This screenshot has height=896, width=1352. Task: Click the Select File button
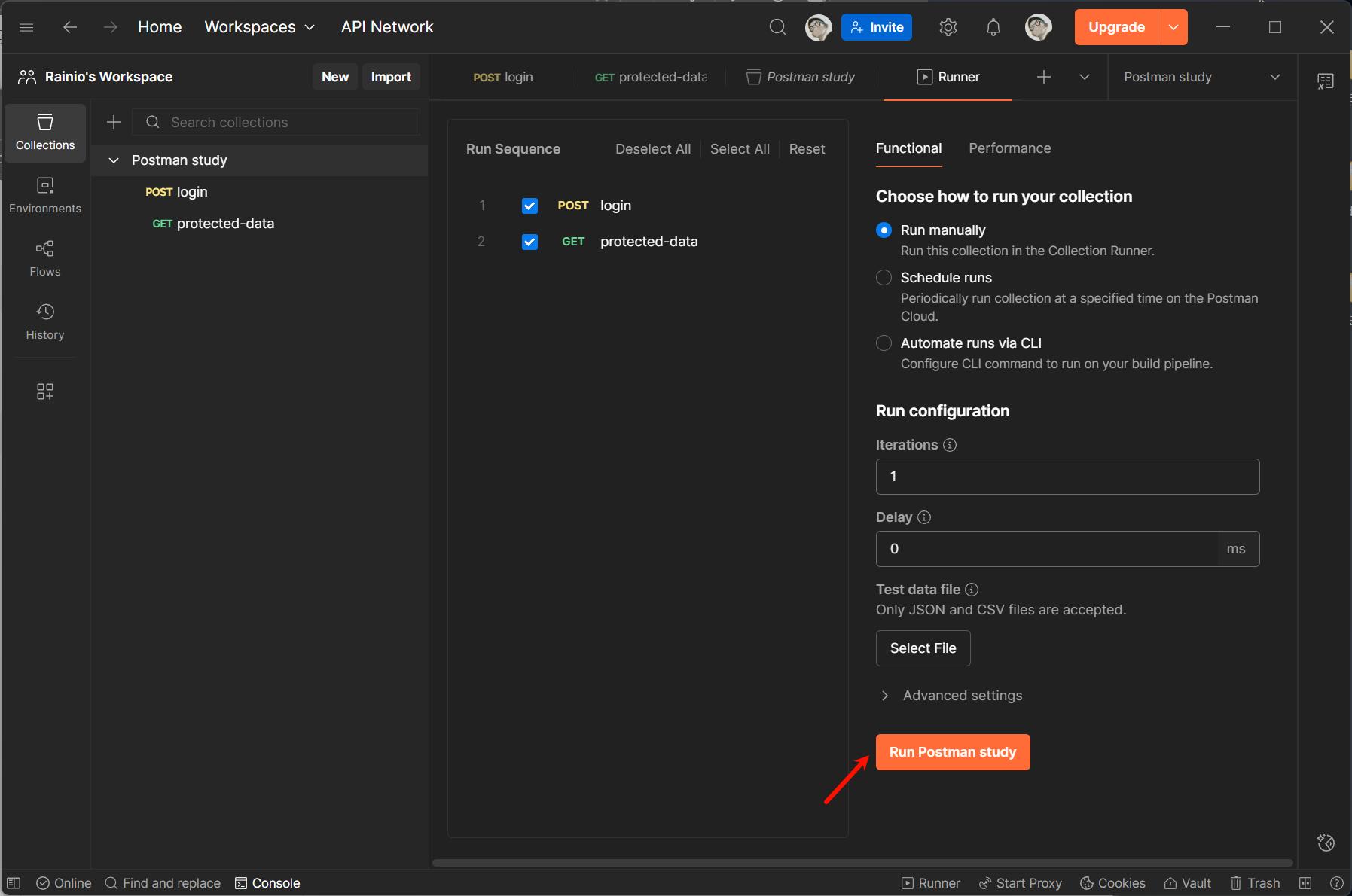click(923, 648)
